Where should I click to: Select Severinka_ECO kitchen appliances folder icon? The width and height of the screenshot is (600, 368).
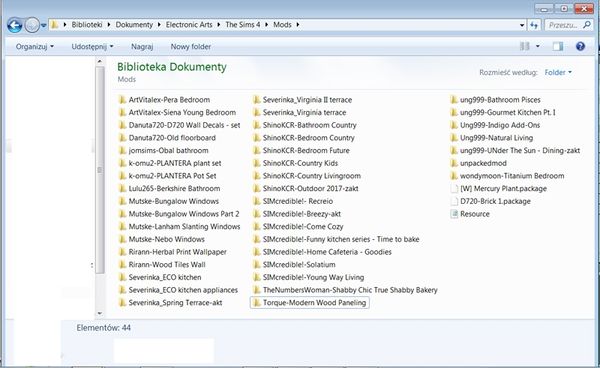pyautogui.click(x=122, y=290)
